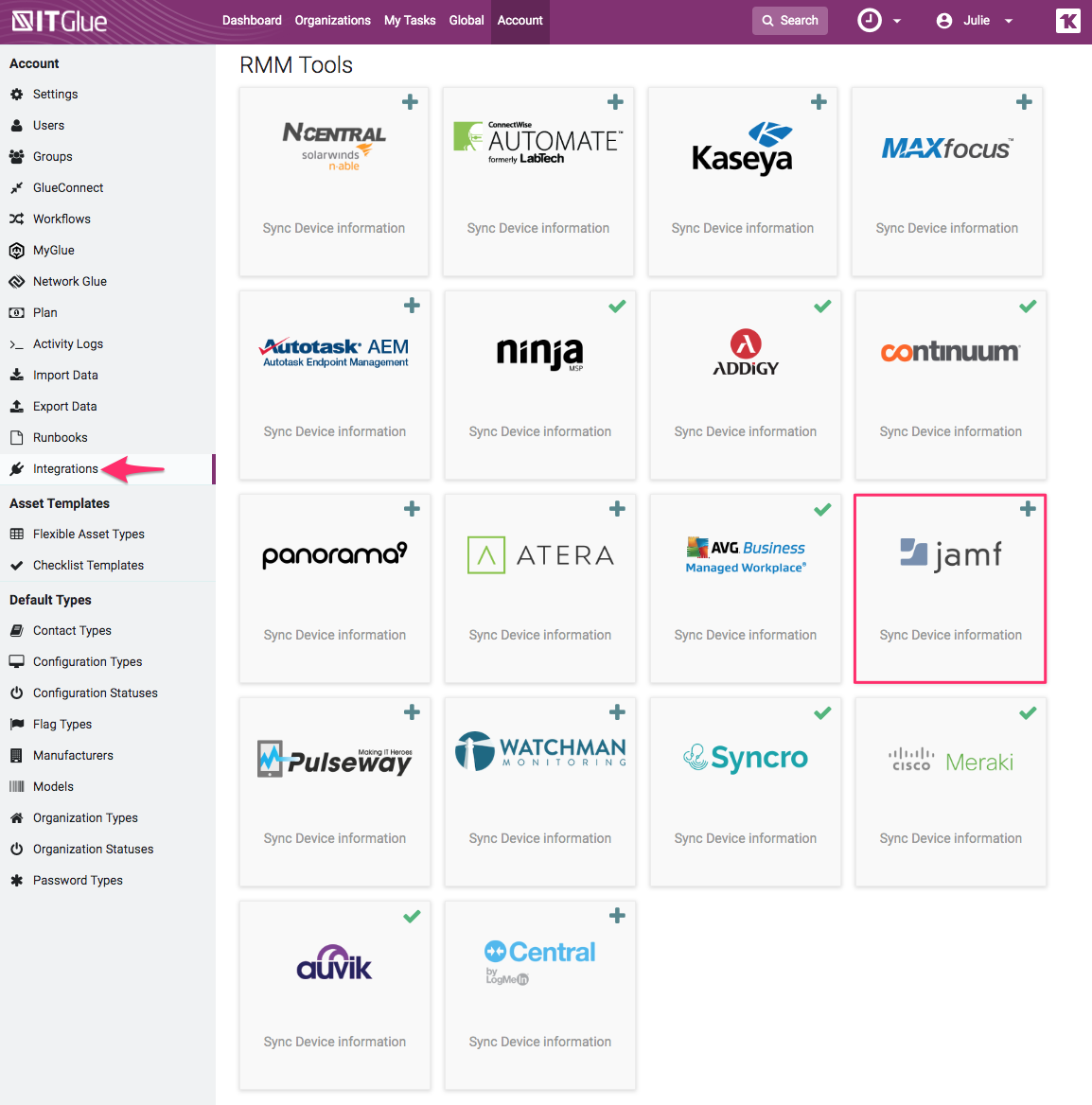Click the checkmark on Auvik card
Viewport: 1092px width, 1105px height.
click(x=412, y=916)
